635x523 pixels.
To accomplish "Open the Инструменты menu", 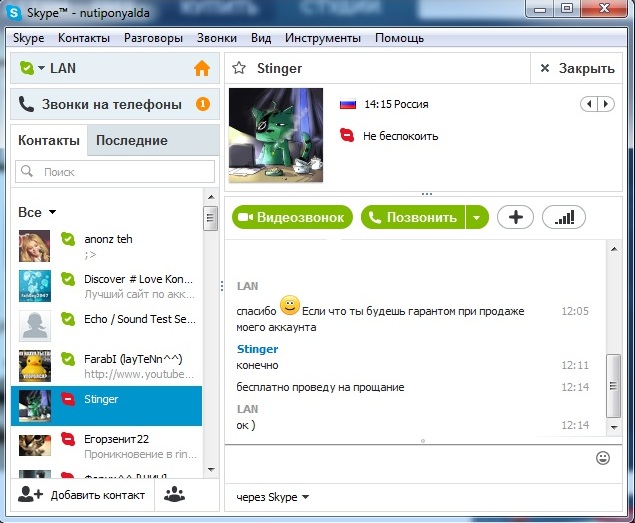I will click(323, 38).
